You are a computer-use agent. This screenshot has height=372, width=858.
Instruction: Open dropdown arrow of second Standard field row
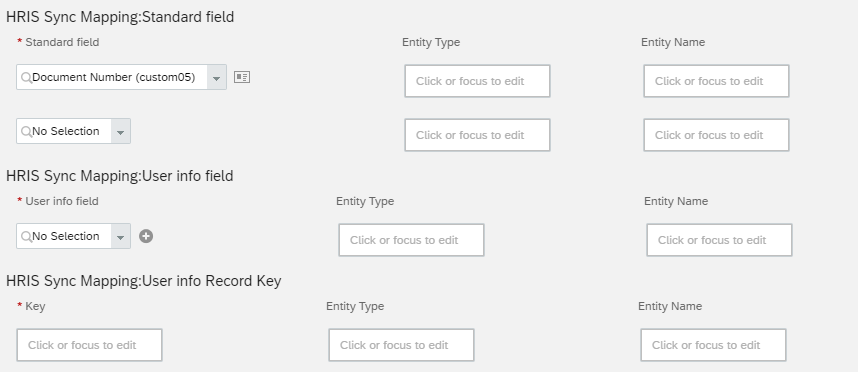coord(120,131)
